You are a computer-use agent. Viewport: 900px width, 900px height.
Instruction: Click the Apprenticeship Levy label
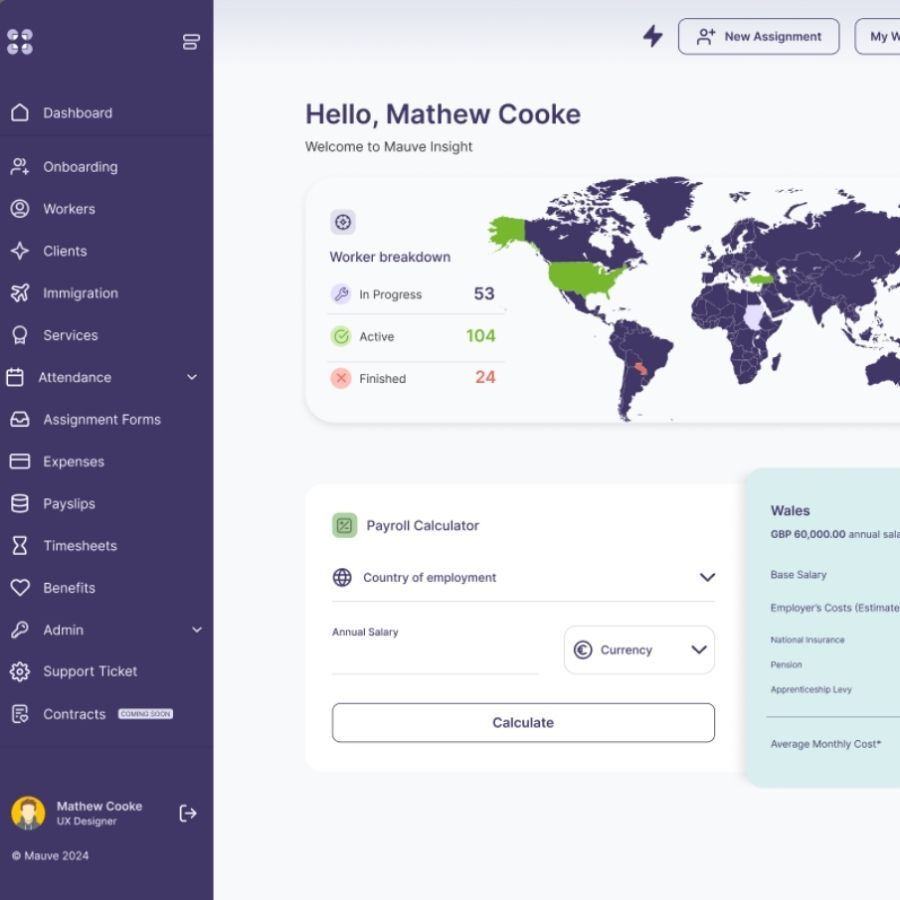tap(810, 689)
